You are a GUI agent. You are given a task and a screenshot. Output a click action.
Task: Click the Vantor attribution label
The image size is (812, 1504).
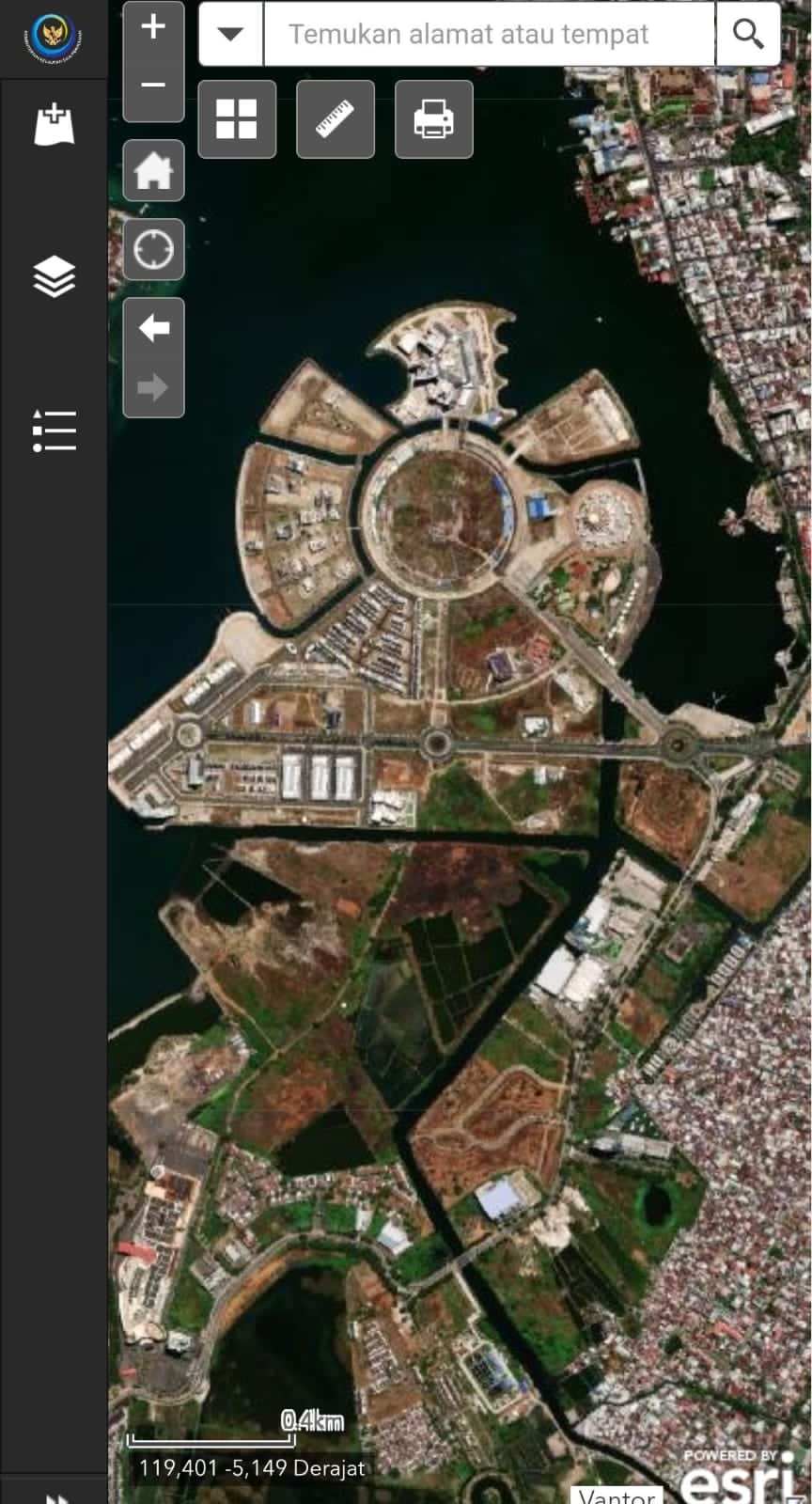617,1496
